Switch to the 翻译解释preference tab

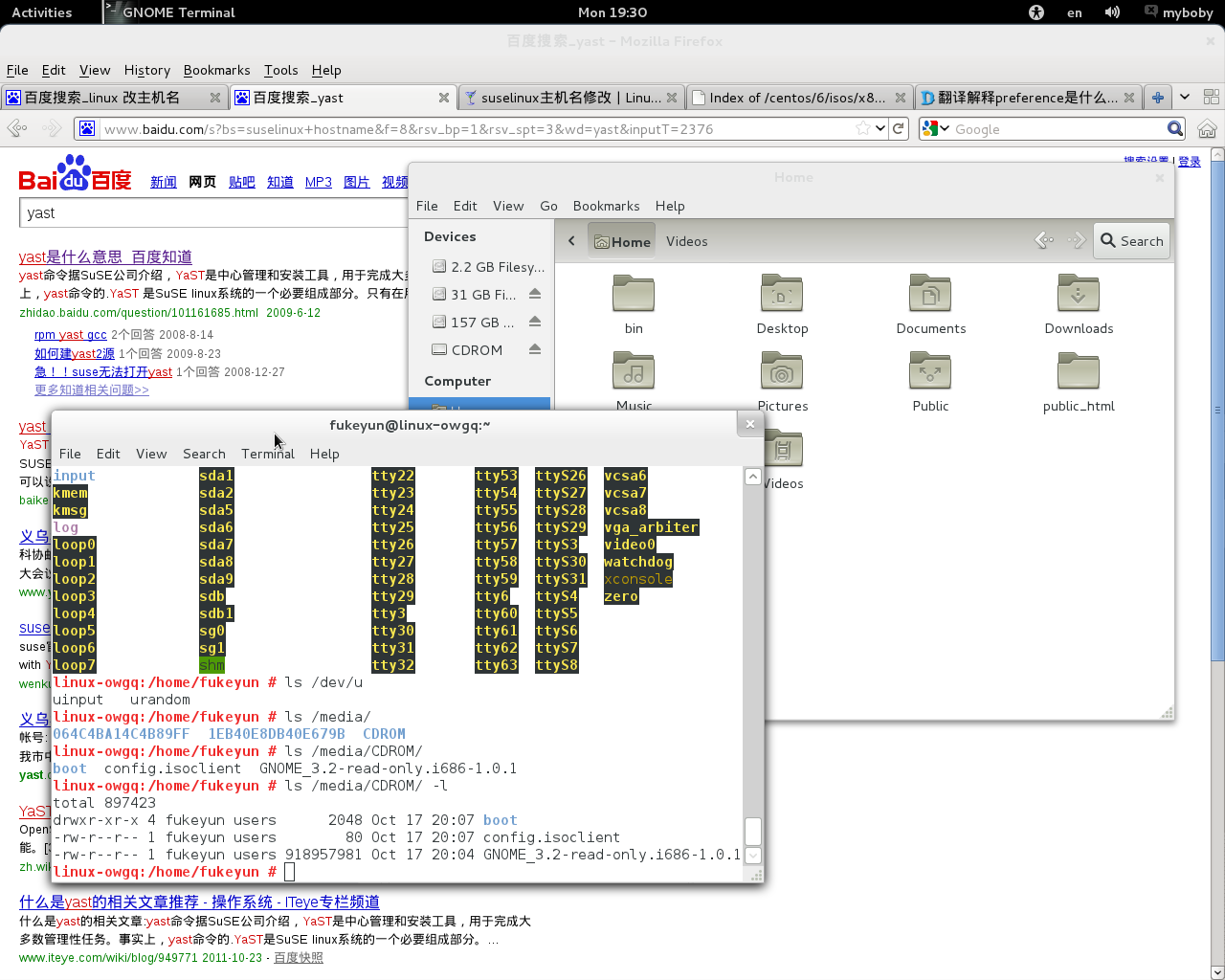pos(1027,98)
